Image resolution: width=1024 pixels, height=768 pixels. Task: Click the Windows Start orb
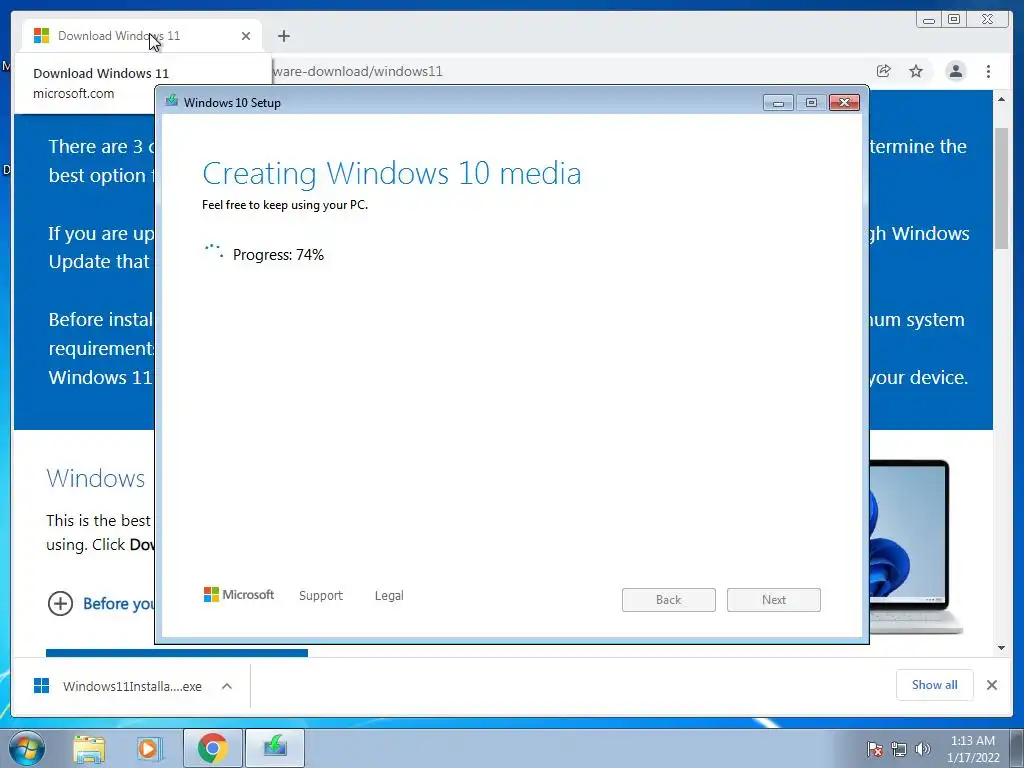(27, 748)
